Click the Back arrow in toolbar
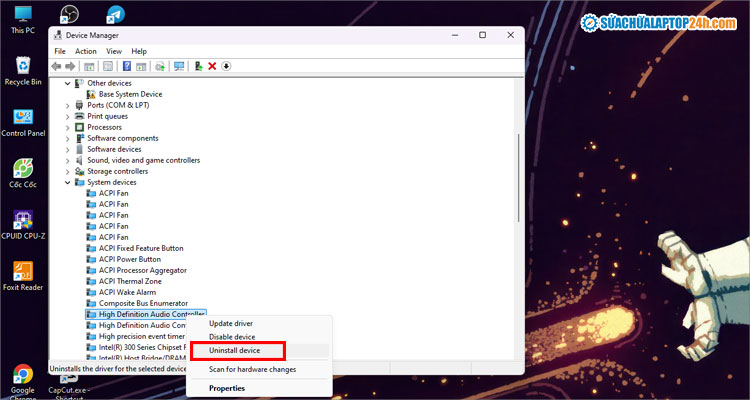This screenshot has width=750, height=400. click(x=56, y=66)
